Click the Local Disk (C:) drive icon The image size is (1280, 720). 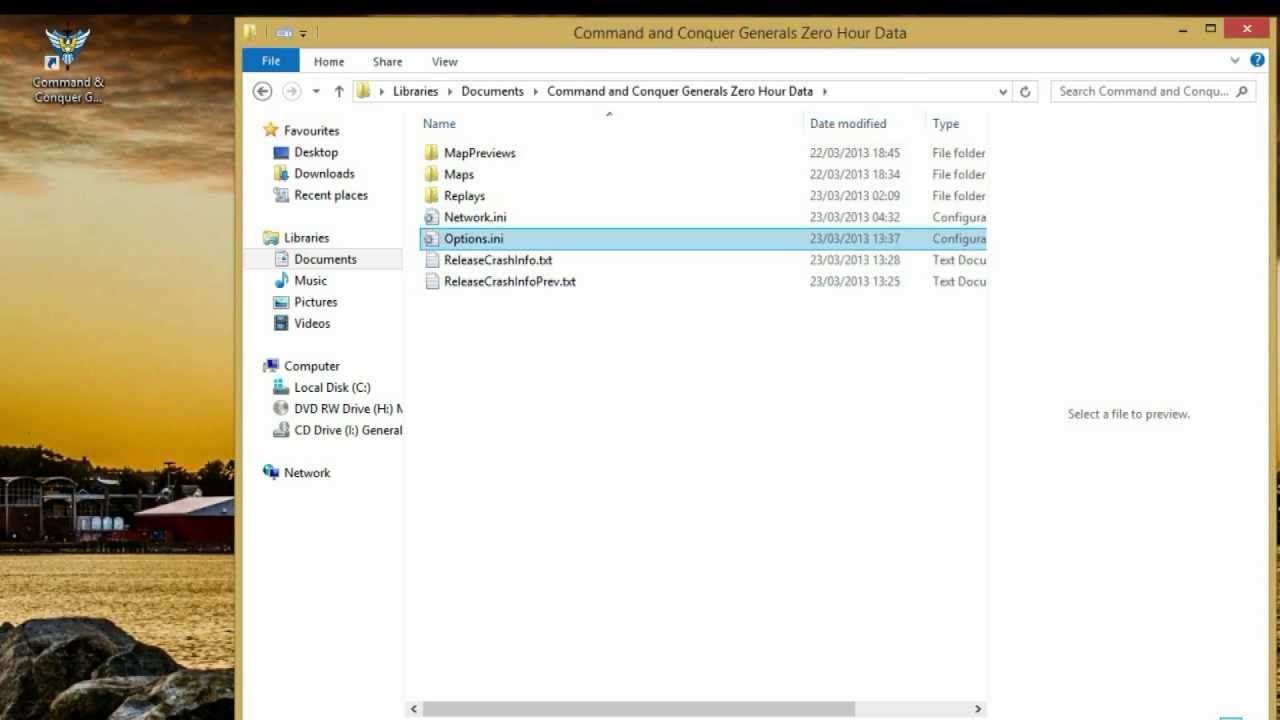[x=281, y=387]
